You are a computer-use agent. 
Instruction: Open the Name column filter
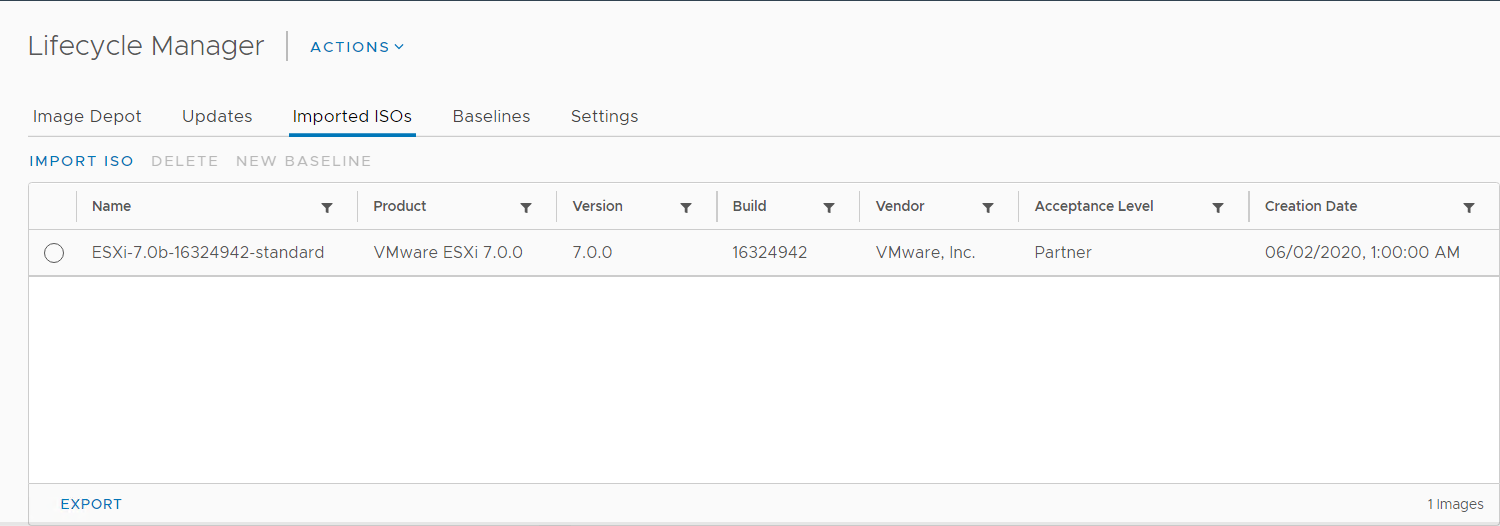click(x=327, y=208)
